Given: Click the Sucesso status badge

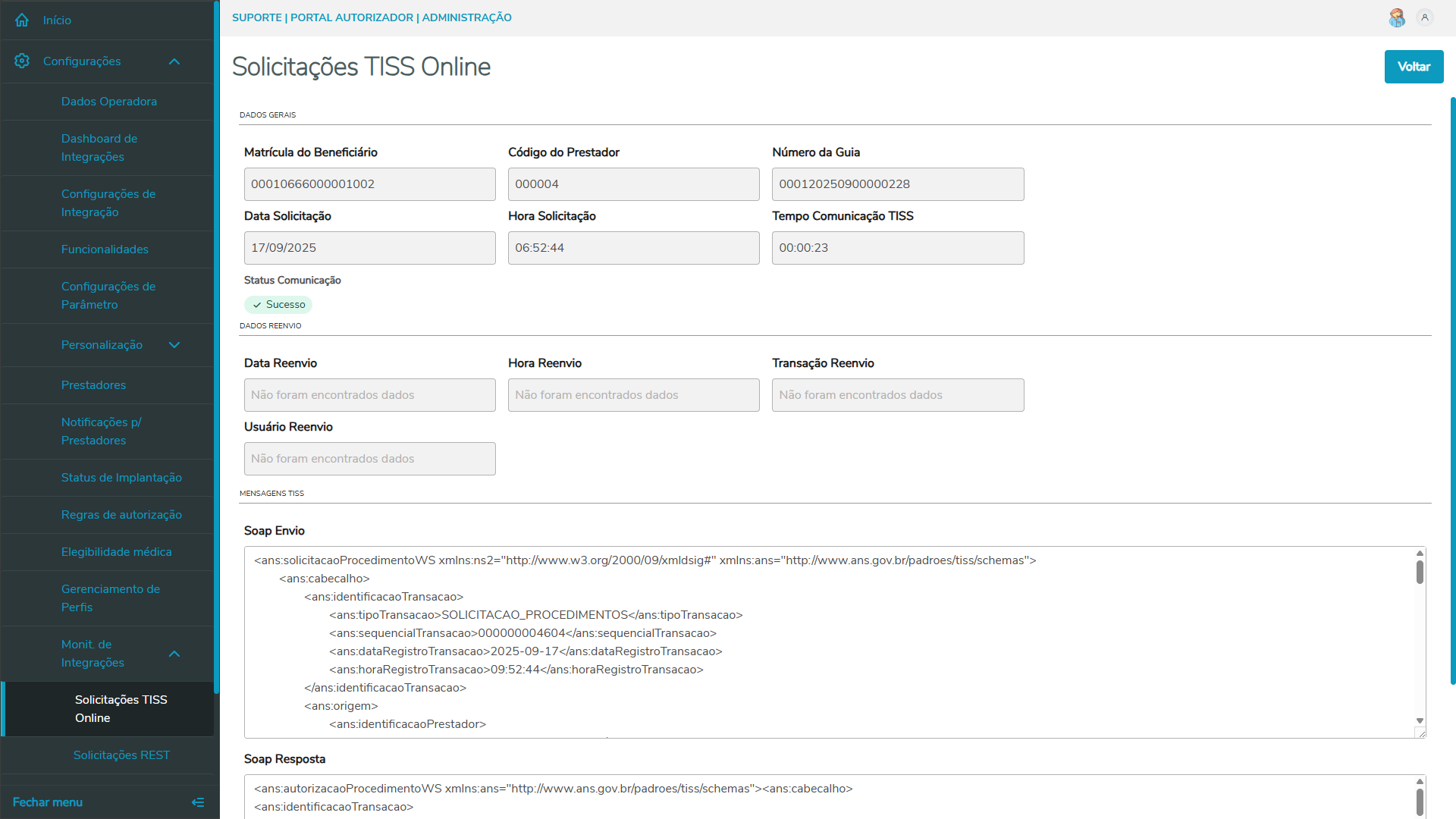Looking at the screenshot, I should click(278, 305).
